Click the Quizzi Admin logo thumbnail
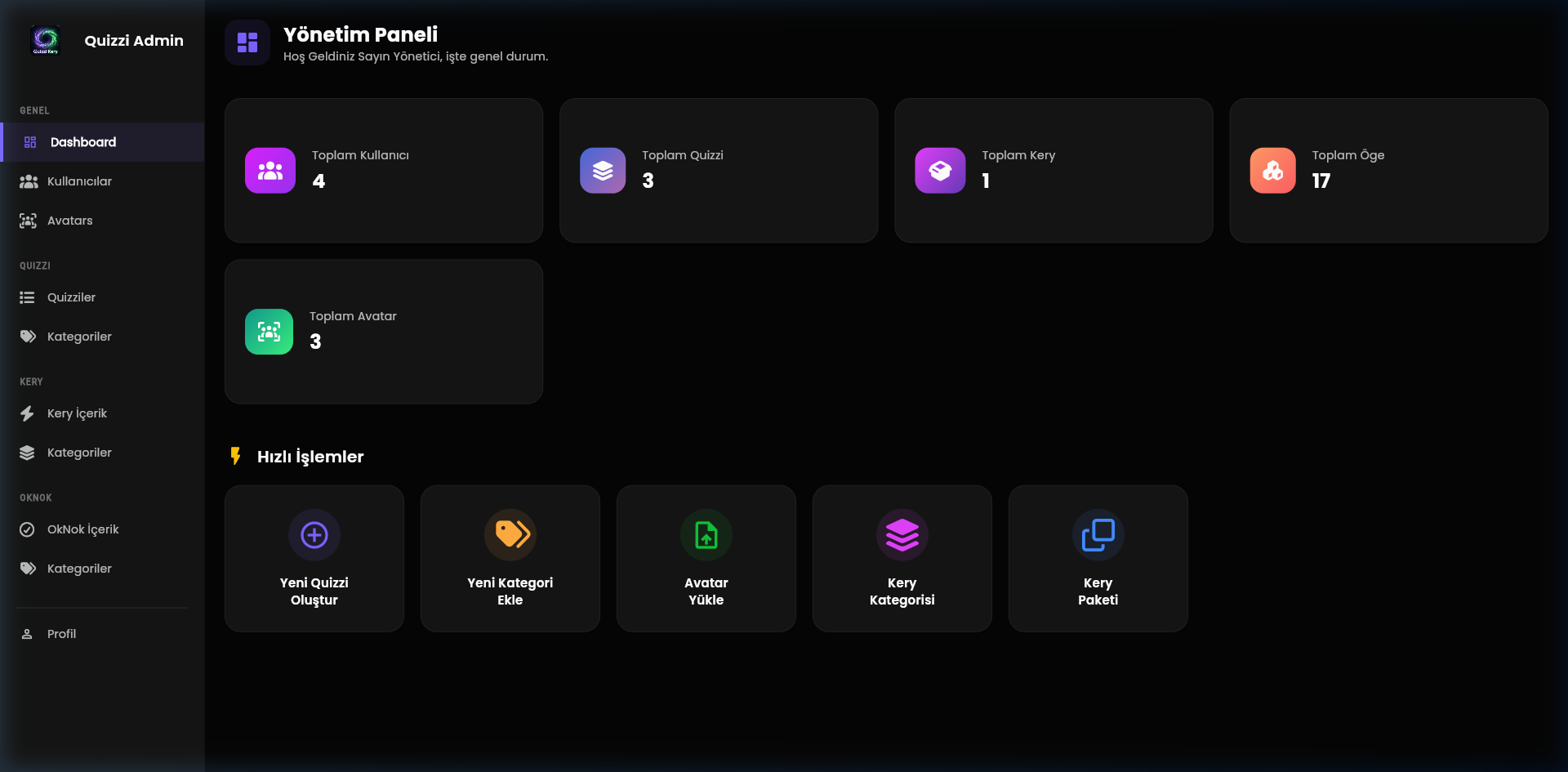The width and height of the screenshot is (1568, 772). pos(46,40)
